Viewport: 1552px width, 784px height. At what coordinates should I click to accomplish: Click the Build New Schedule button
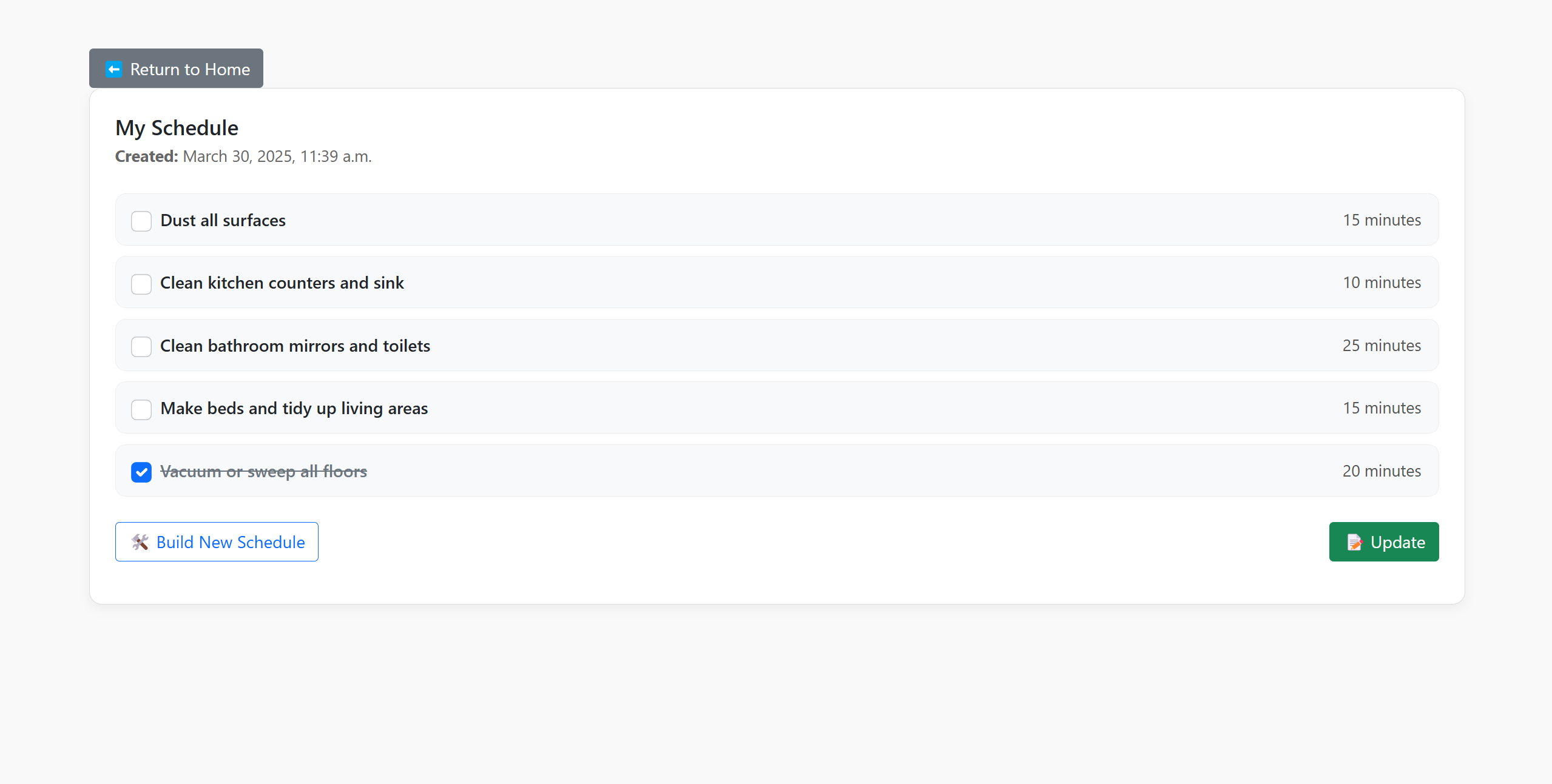point(217,541)
